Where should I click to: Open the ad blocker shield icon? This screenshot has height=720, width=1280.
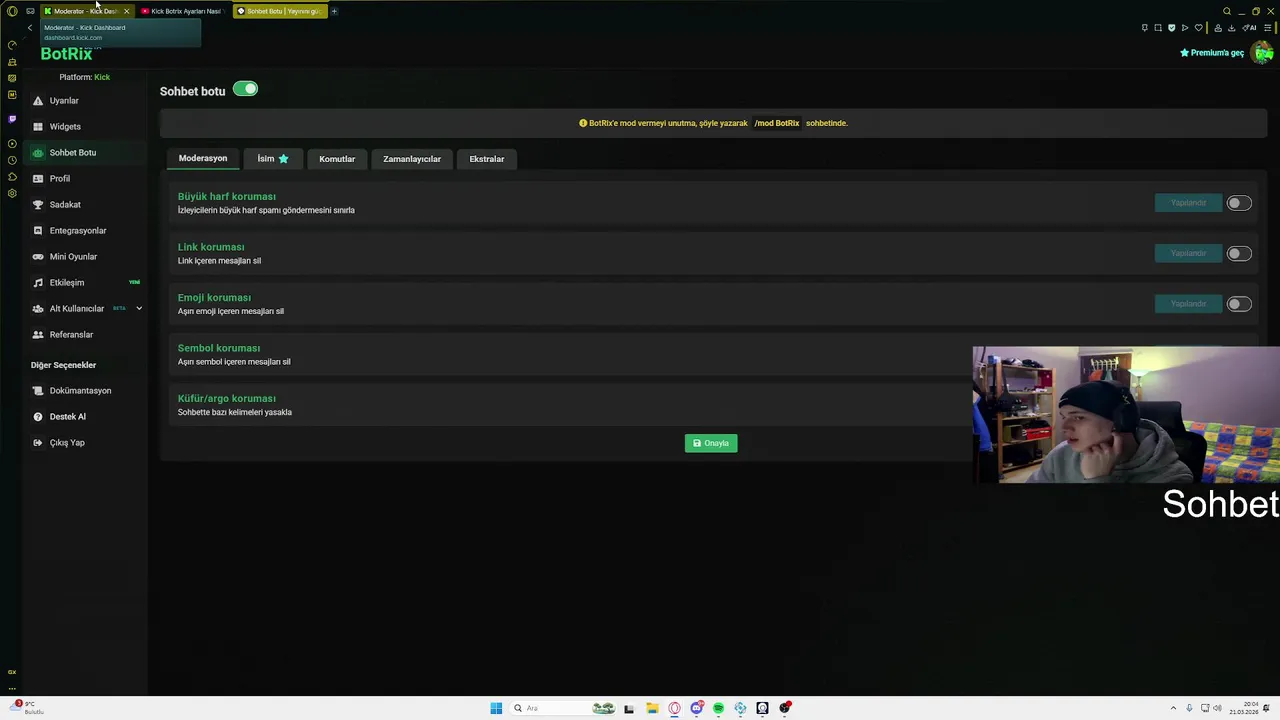[x=1172, y=28]
